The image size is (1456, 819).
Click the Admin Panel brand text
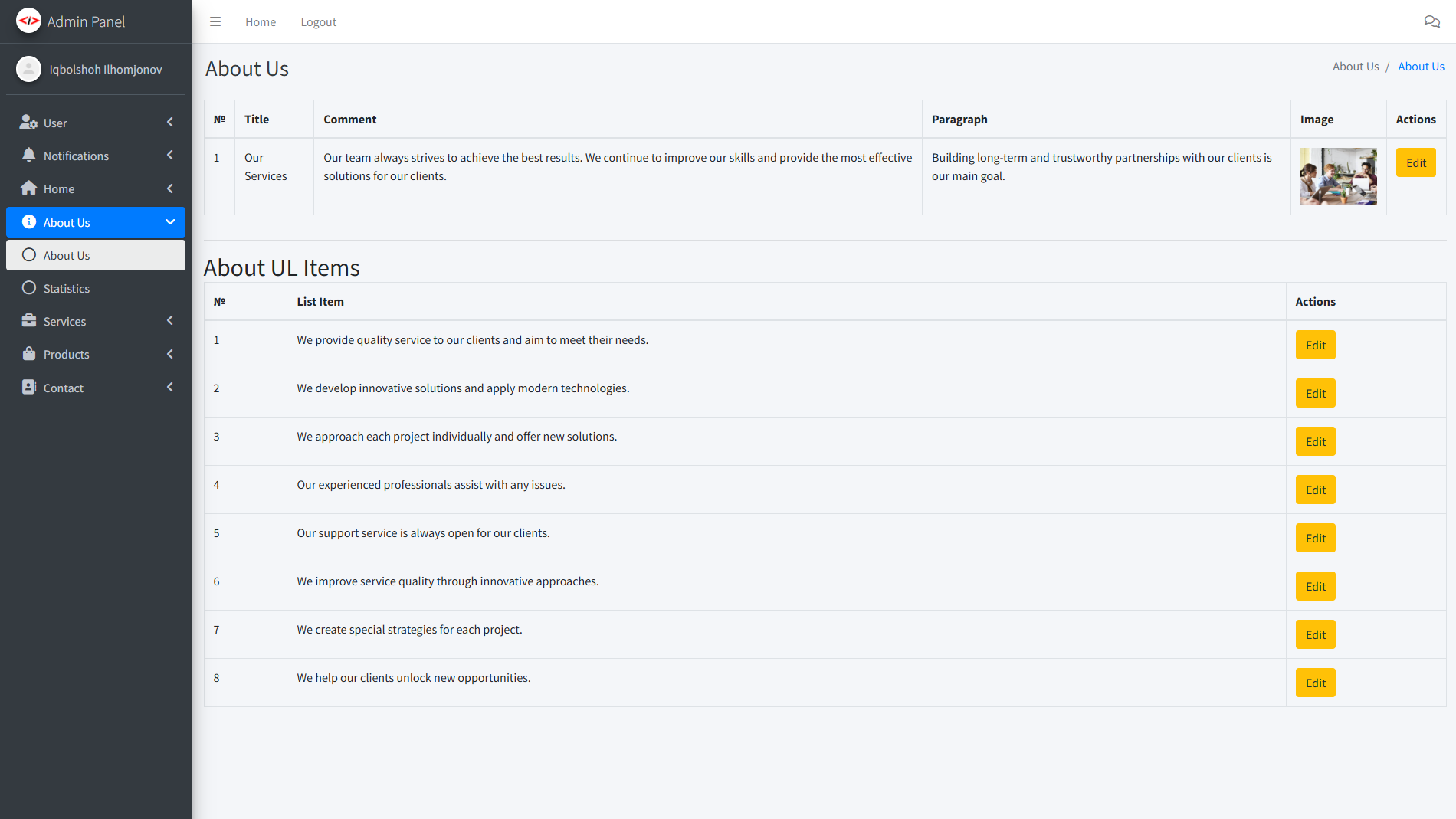coord(86,21)
